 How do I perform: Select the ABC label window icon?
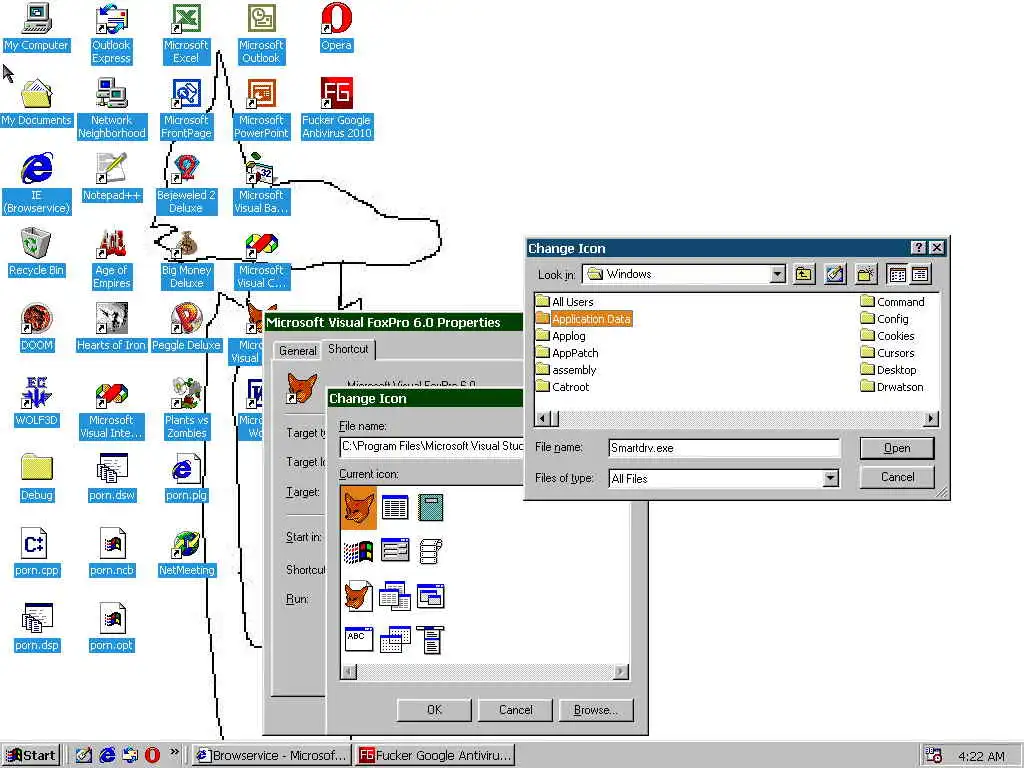pyautogui.click(x=359, y=639)
